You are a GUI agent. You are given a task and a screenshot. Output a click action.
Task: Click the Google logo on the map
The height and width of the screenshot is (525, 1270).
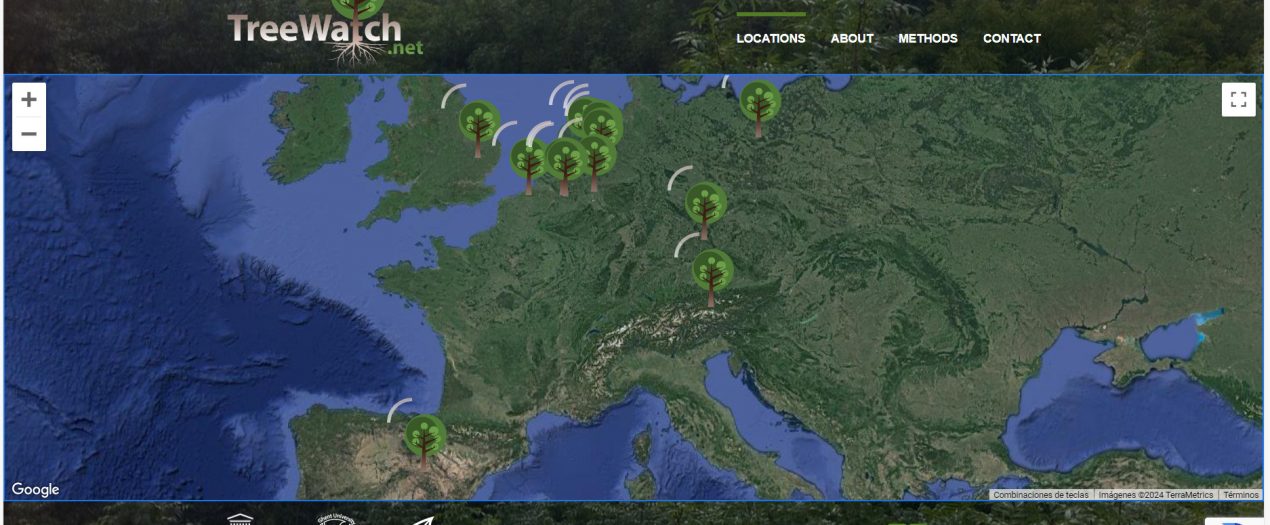[x=36, y=489]
